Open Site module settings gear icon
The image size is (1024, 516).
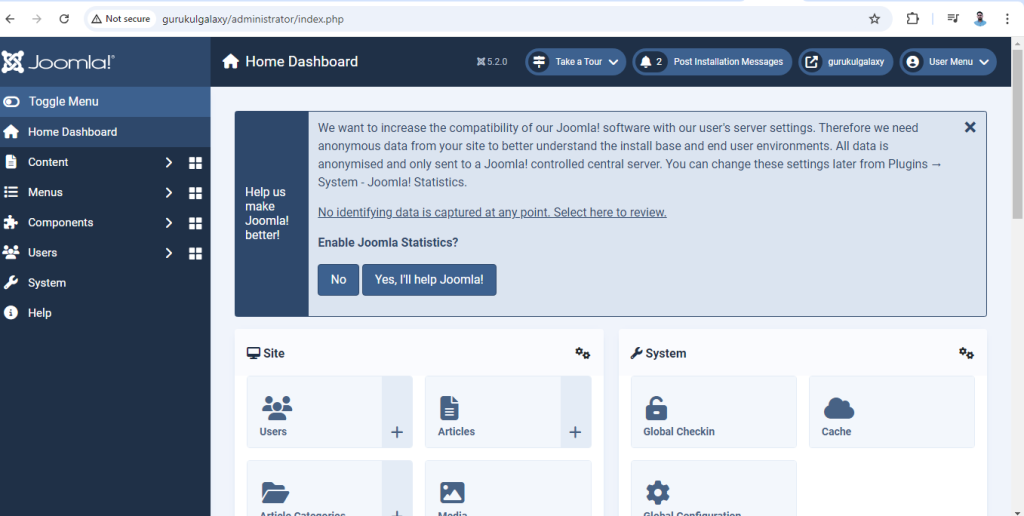coord(583,353)
